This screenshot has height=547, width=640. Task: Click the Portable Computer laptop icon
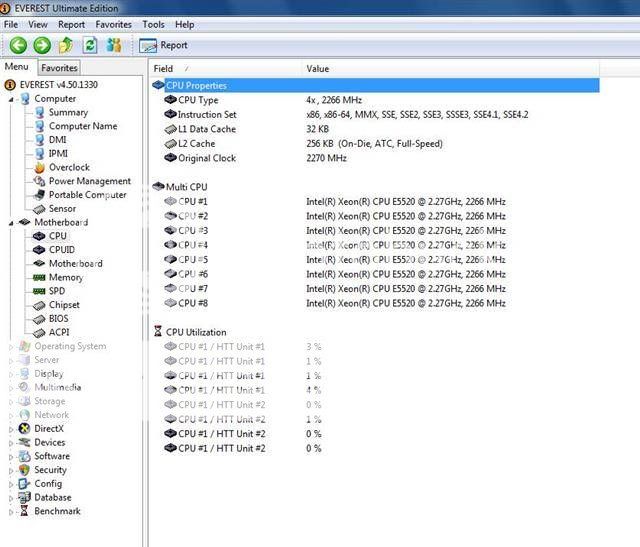tap(39, 195)
